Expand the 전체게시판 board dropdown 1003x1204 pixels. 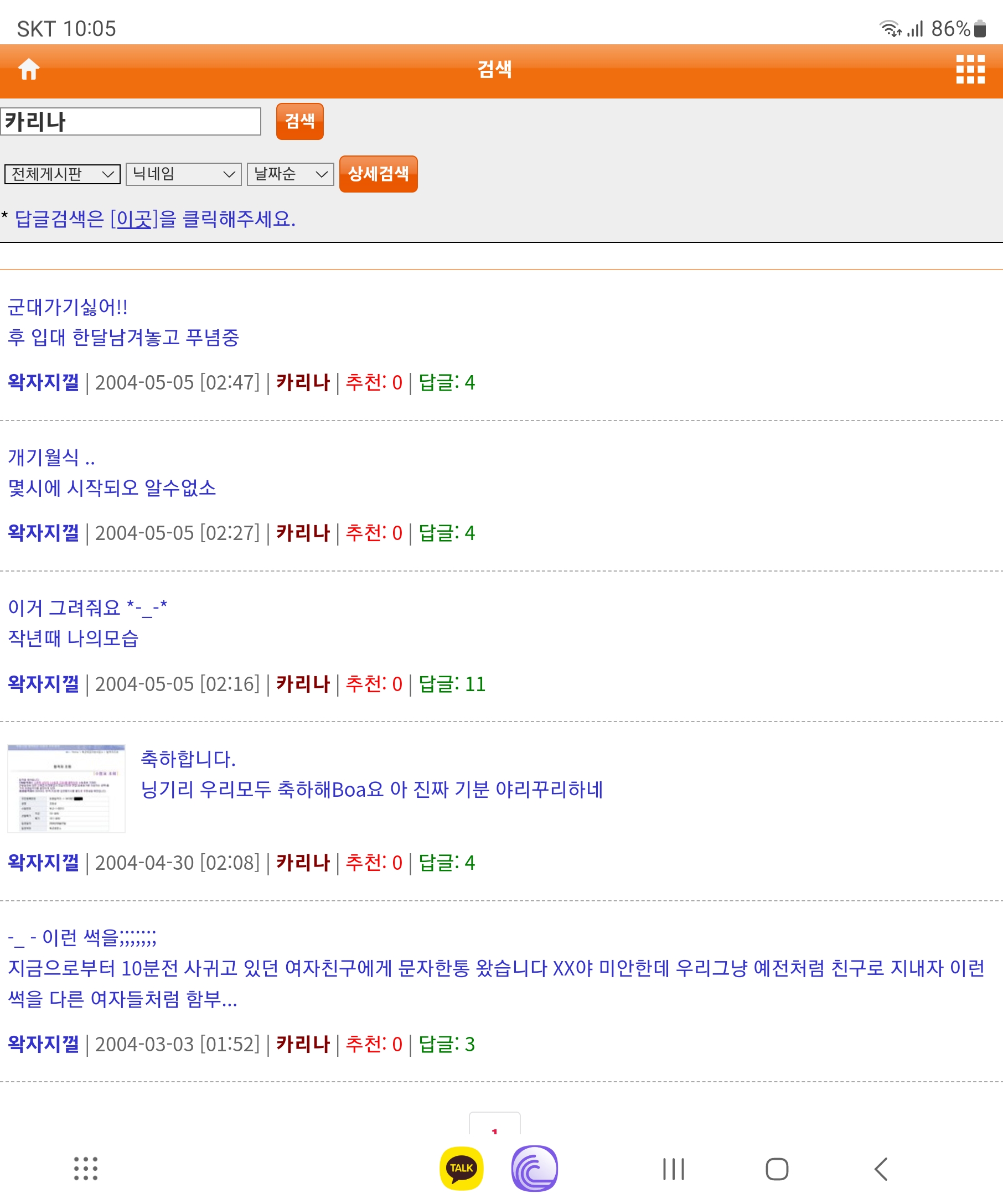pos(62,174)
